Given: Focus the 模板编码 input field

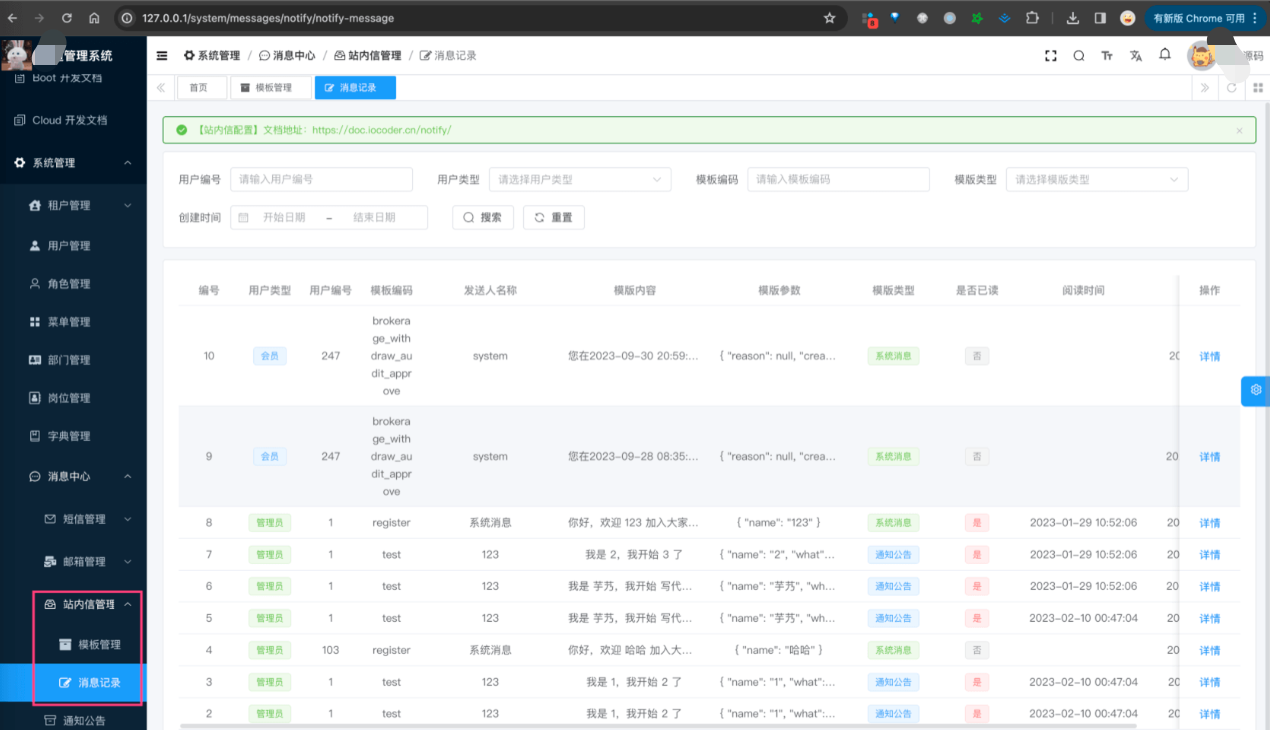Looking at the screenshot, I should pyautogui.click(x=839, y=180).
